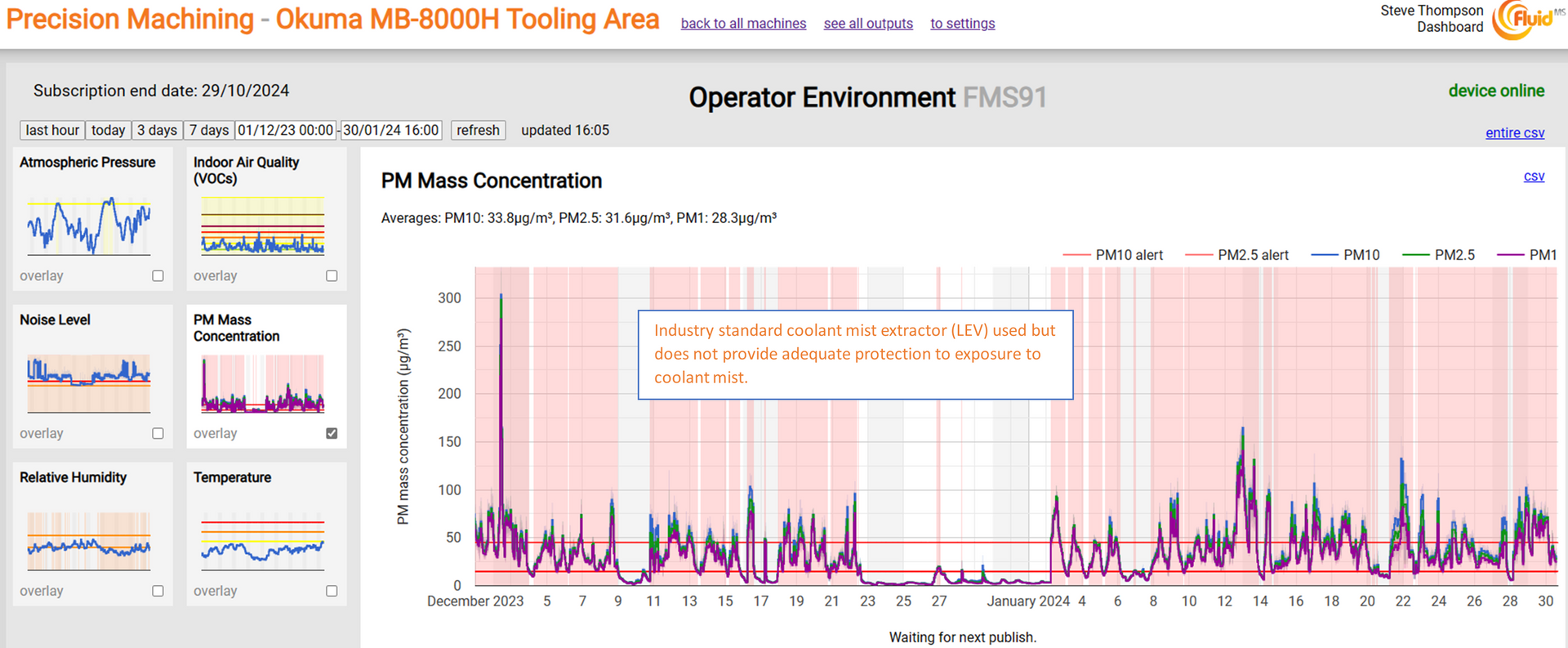Click the Waiting for next publish status
Viewport: 1568px width, 648px height.
(962, 637)
